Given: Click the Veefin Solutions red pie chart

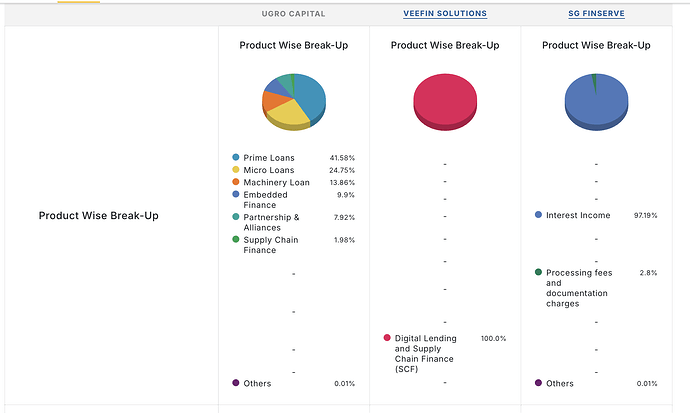Looking at the screenshot, I should tap(445, 102).
